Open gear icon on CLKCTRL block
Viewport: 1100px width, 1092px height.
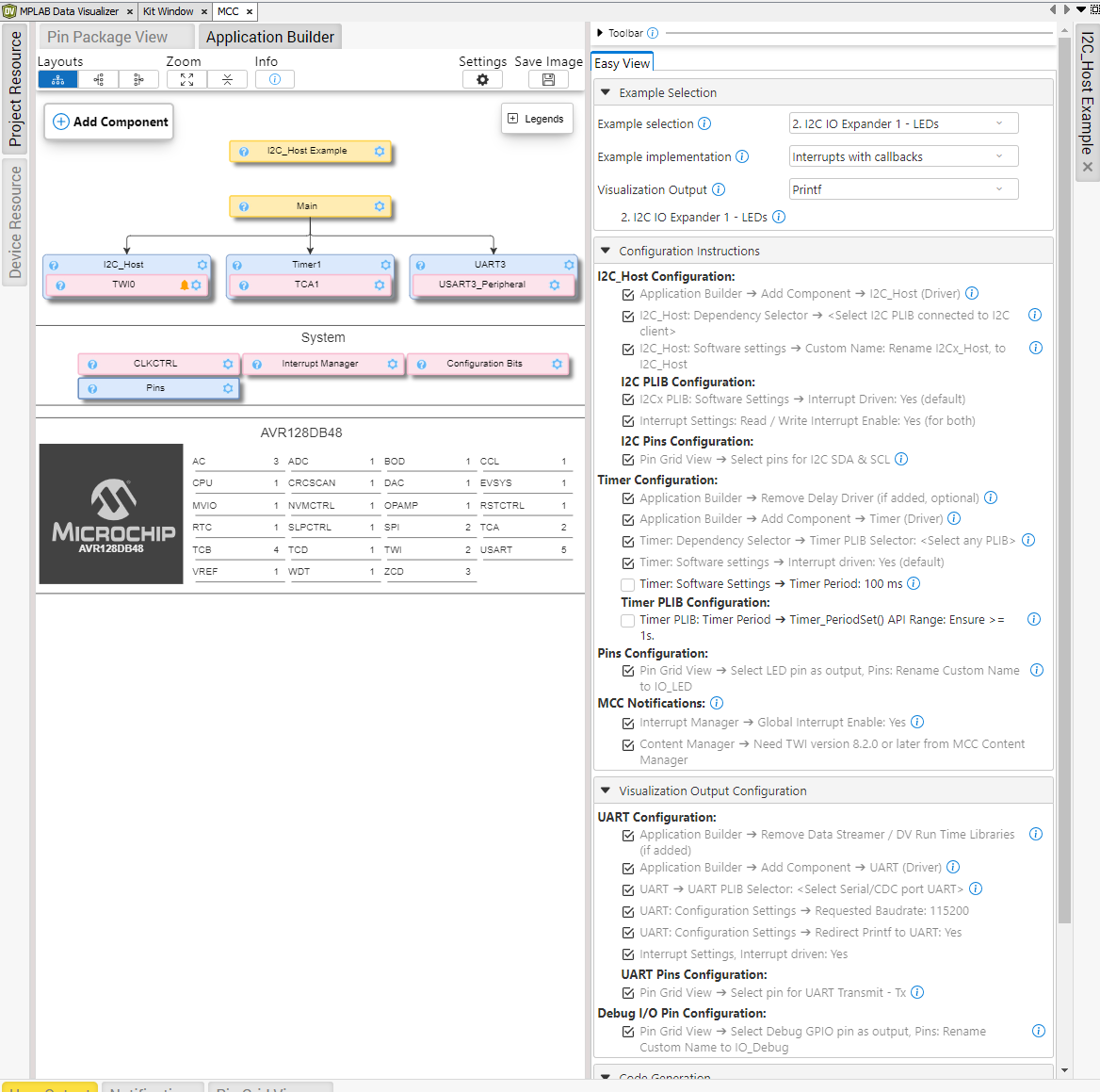point(228,365)
